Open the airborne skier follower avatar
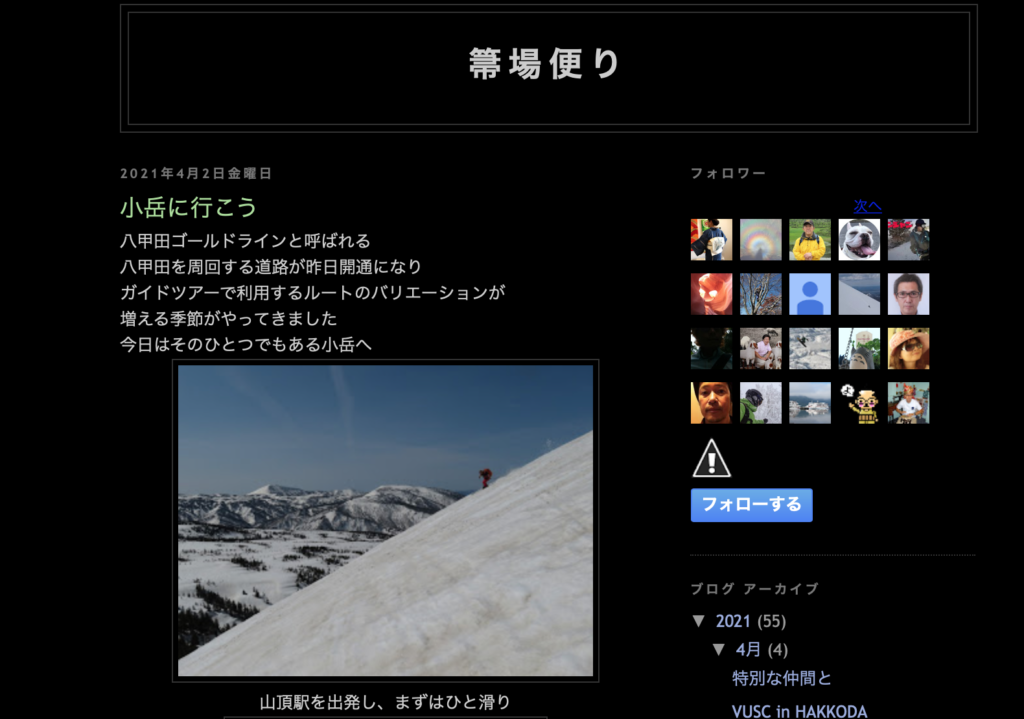This screenshot has height=719, width=1024. click(x=810, y=349)
